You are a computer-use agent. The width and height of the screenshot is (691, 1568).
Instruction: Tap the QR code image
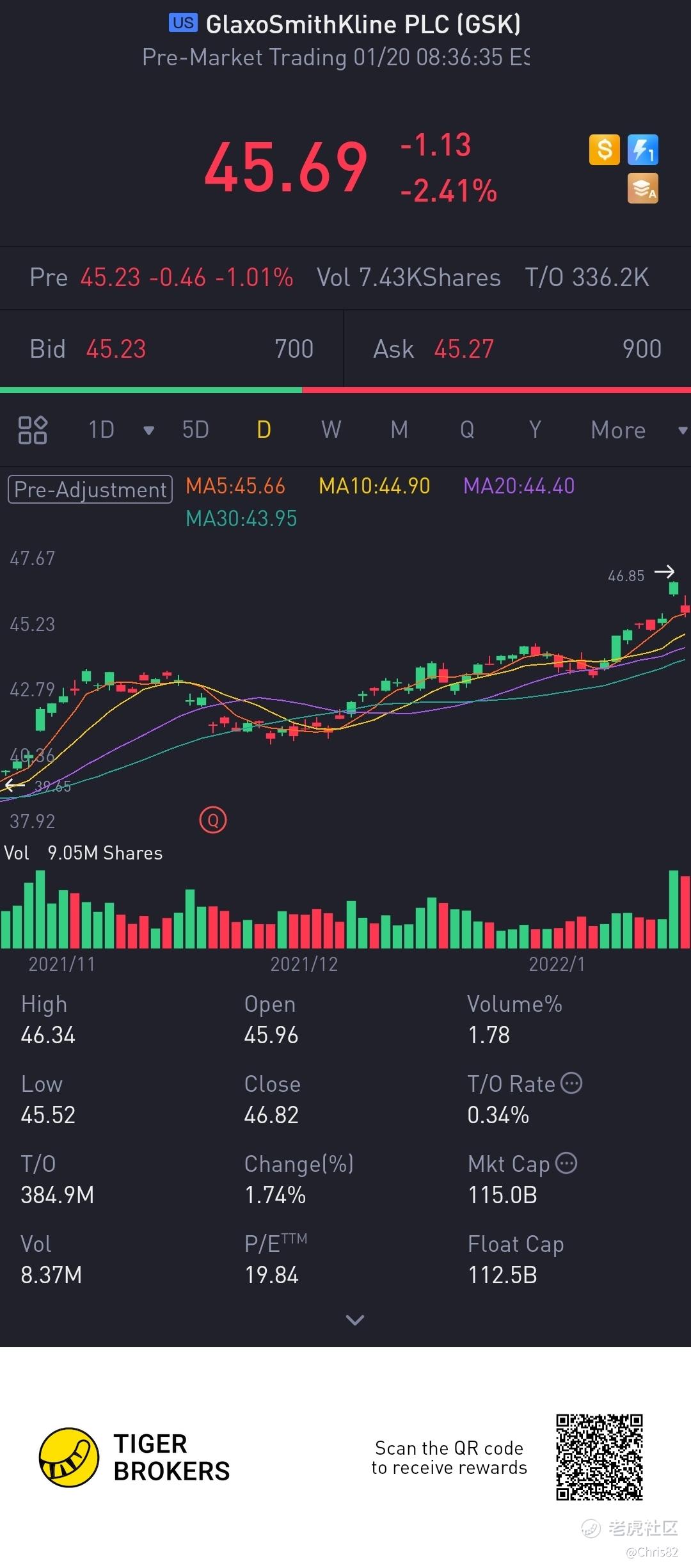click(x=600, y=1457)
